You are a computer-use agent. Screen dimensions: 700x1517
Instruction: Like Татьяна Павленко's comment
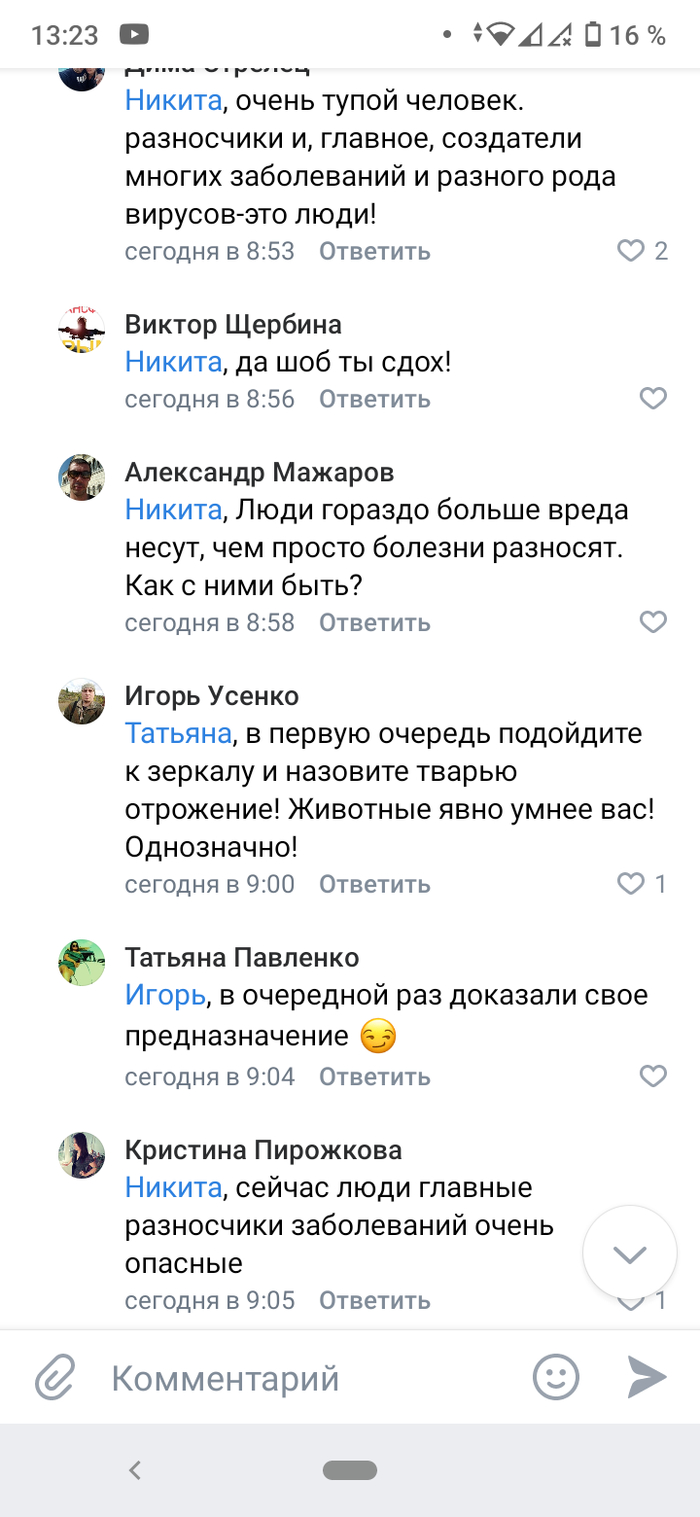click(x=652, y=1076)
